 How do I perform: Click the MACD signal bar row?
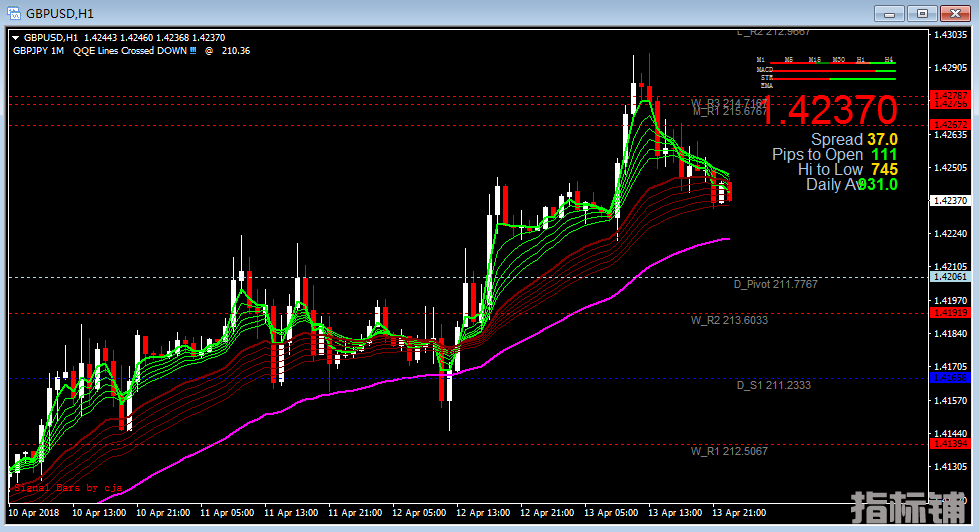coord(826,71)
